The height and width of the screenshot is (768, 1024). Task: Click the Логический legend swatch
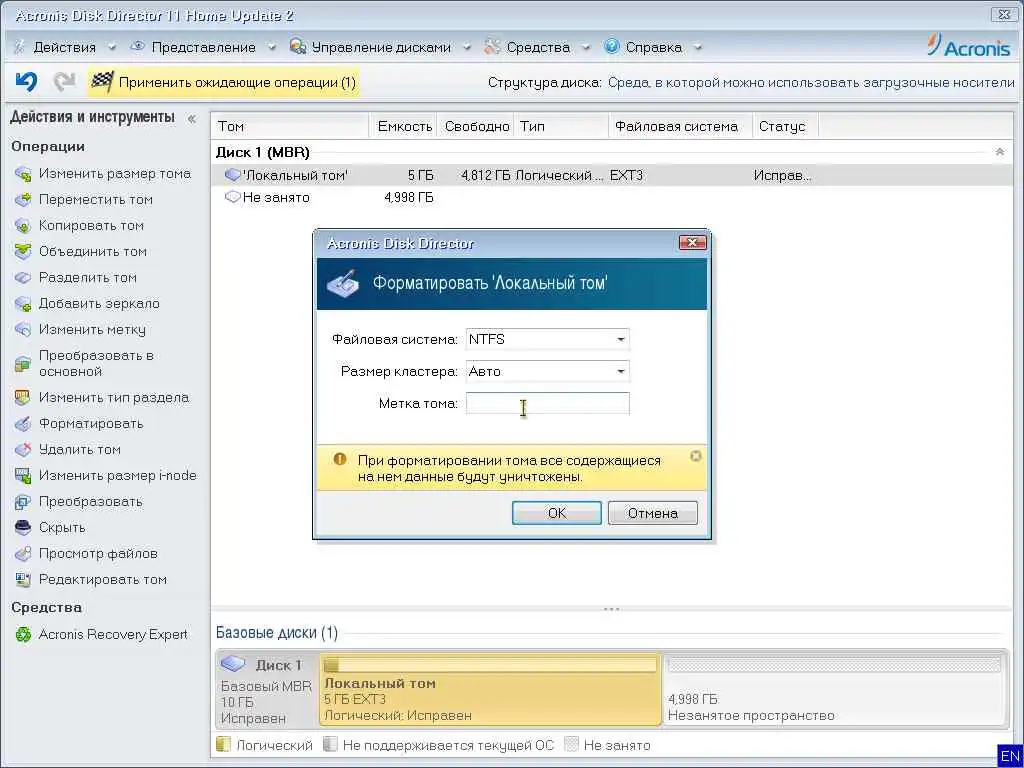point(223,744)
